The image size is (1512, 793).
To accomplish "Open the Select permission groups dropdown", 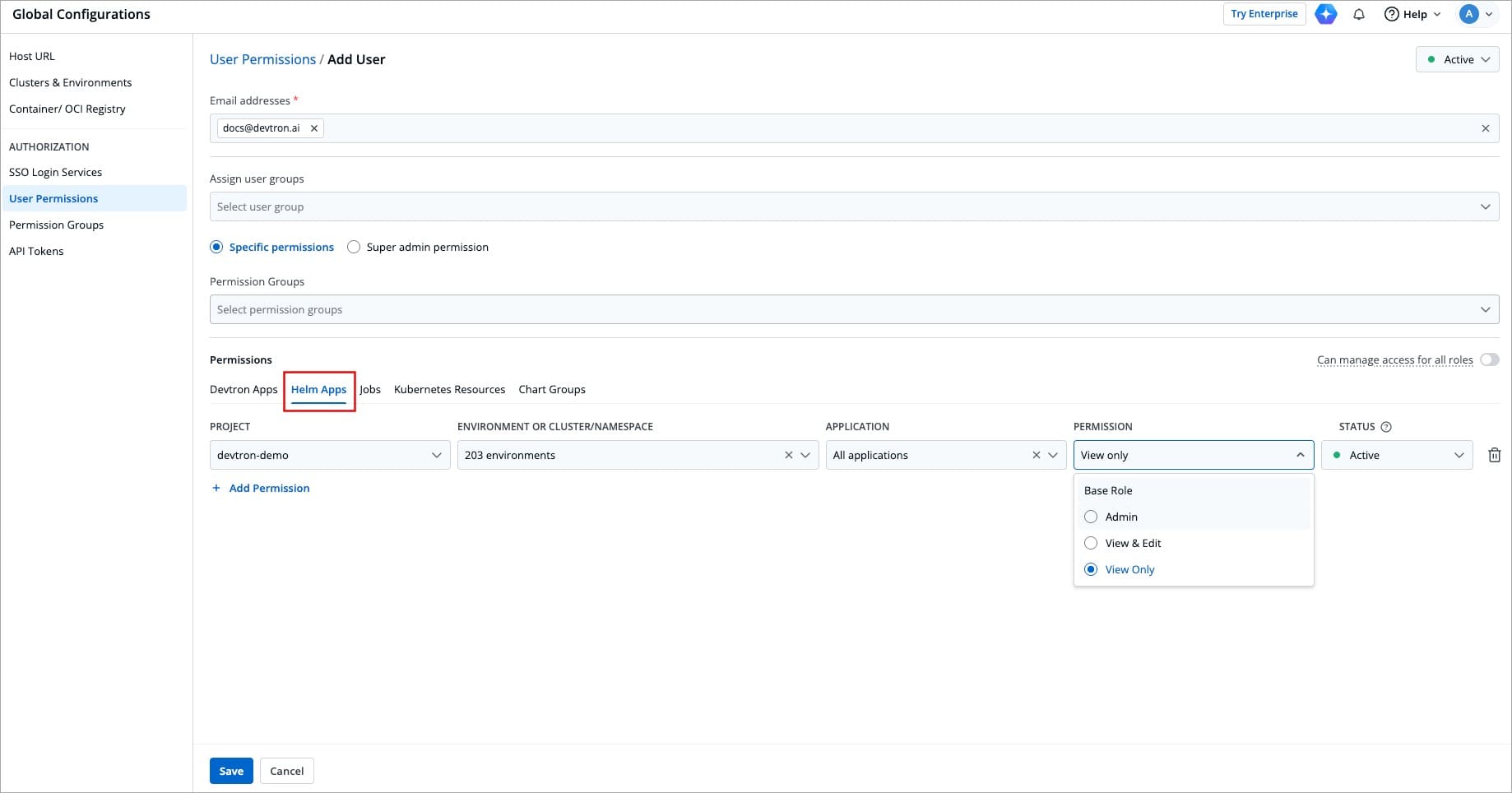I will click(853, 309).
